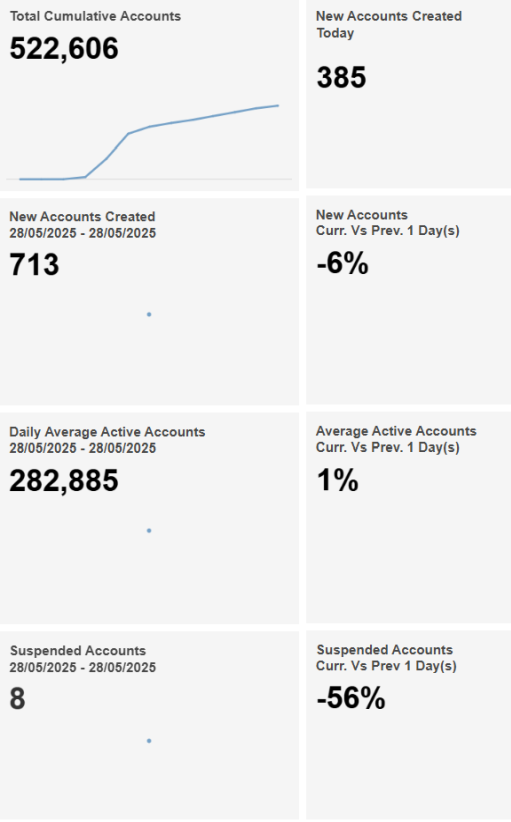Image resolution: width=511 pixels, height=822 pixels.
Task: Click the data point under 713 value
Action: pyautogui.click(x=149, y=315)
